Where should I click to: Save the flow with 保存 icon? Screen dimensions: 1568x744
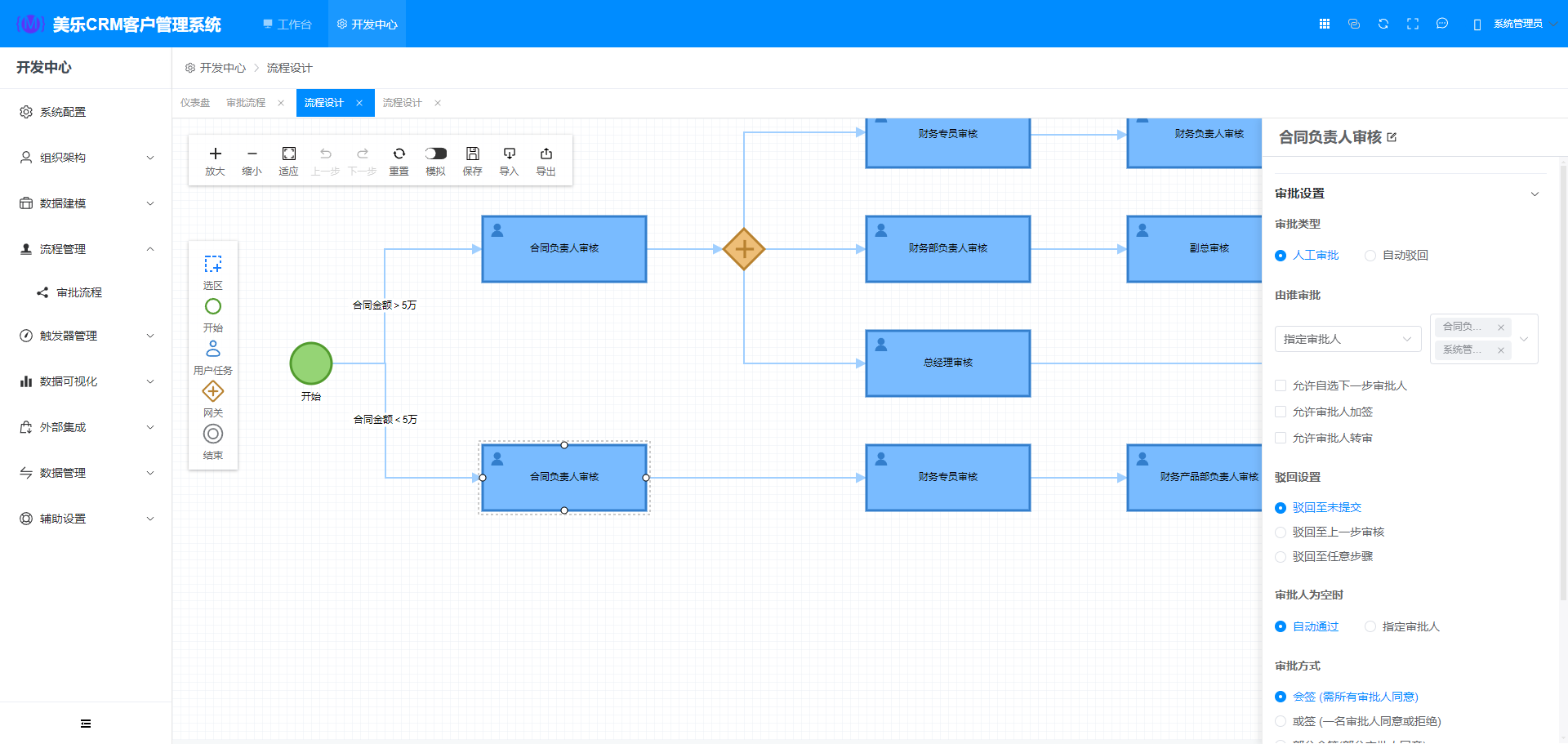[472, 154]
